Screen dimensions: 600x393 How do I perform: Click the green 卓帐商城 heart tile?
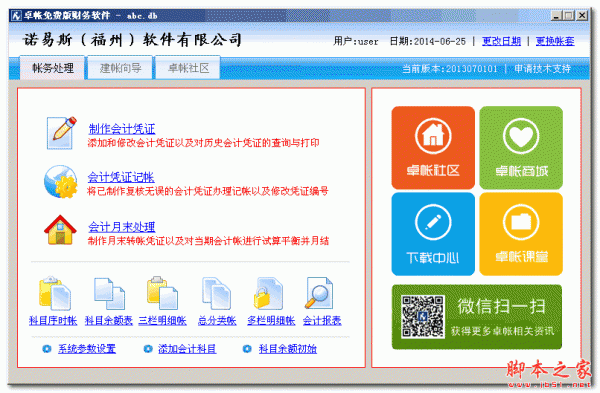(521, 148)
